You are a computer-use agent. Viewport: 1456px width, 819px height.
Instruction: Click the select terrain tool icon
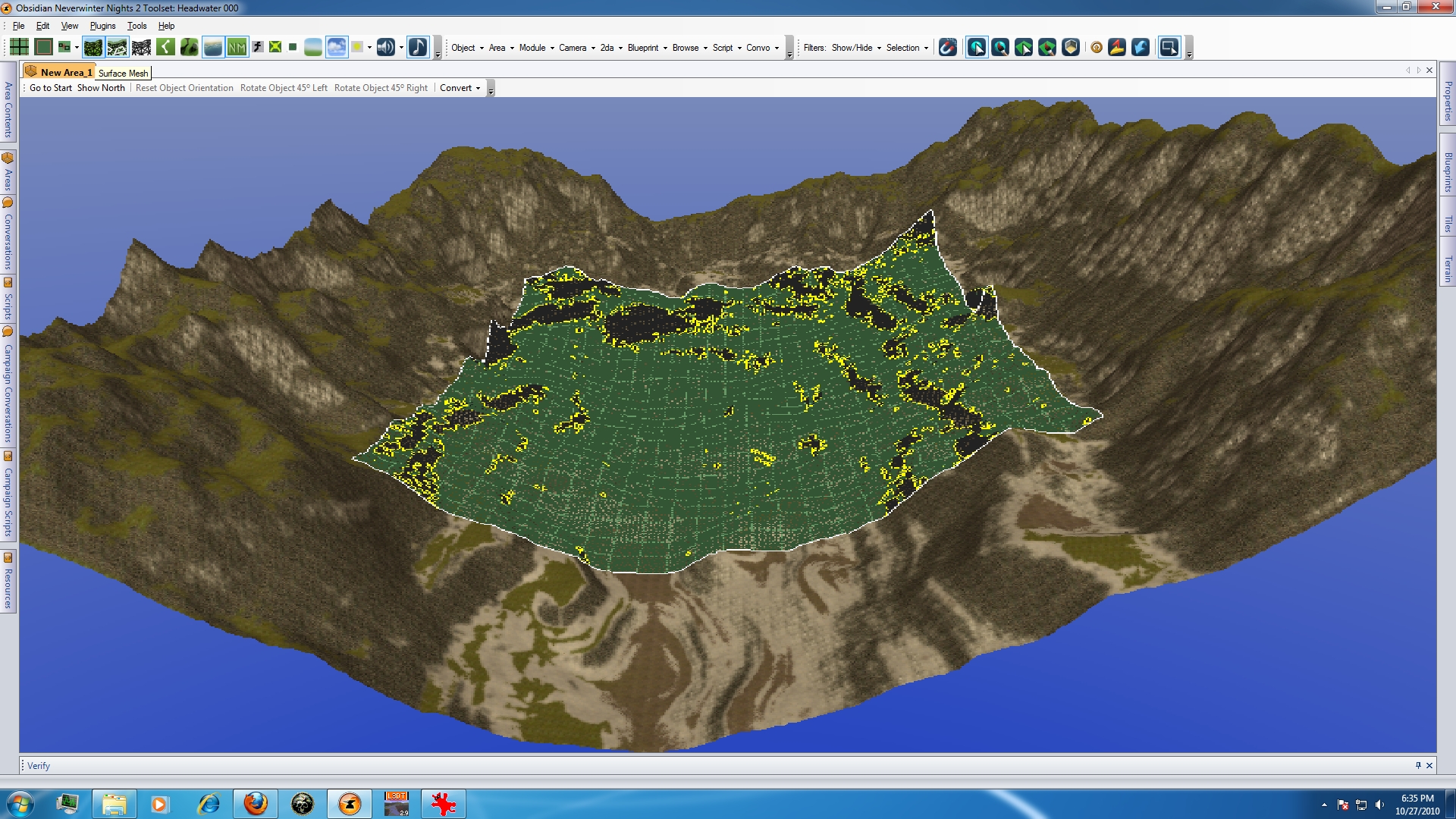coord(1024,47)
